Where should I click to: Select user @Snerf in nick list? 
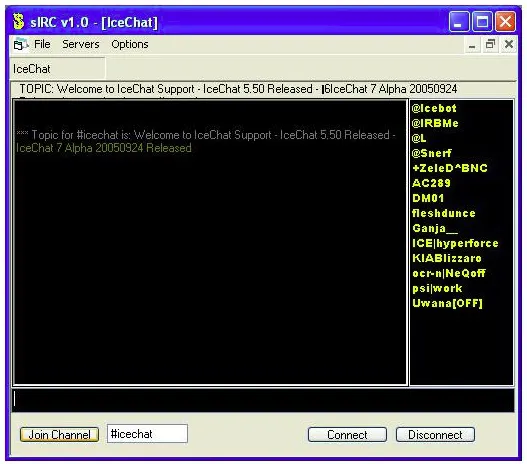click(x=432, y=153)
